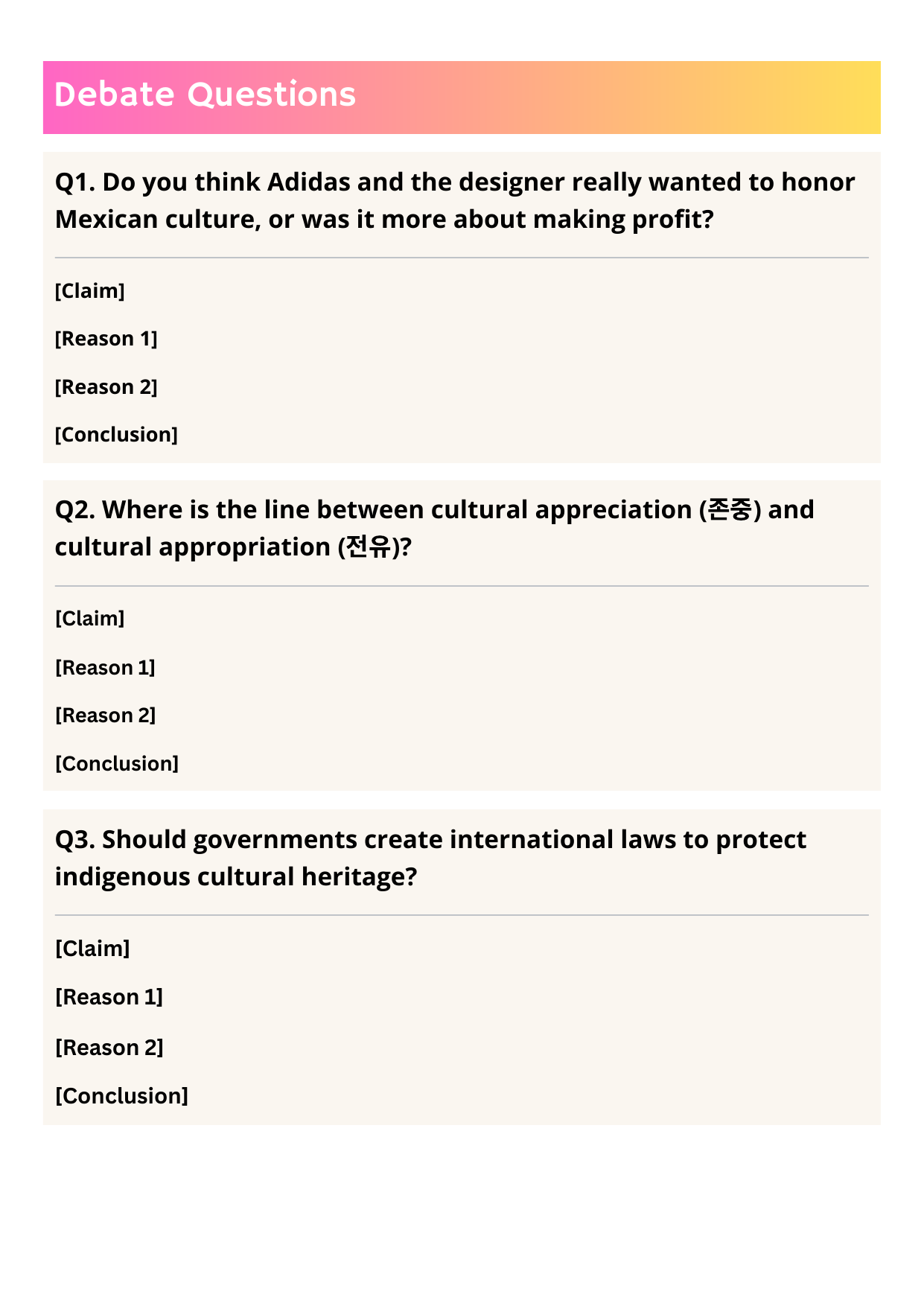Click the Debate Questions heading
This screenshot has width=924, height=1306.
pyautogui.click(x=205, y=95)
